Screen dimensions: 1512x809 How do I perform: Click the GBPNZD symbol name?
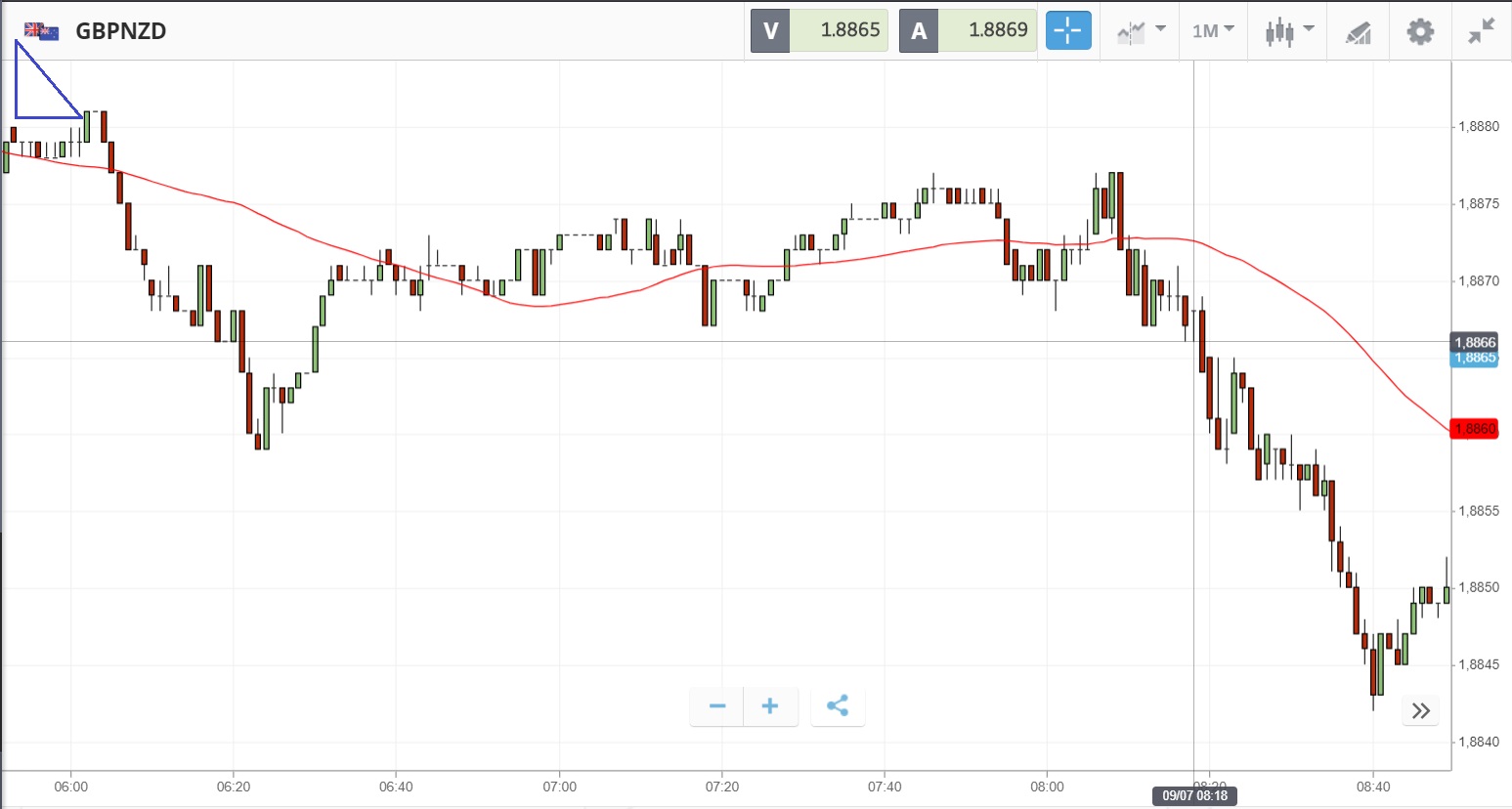coord(121,31)
